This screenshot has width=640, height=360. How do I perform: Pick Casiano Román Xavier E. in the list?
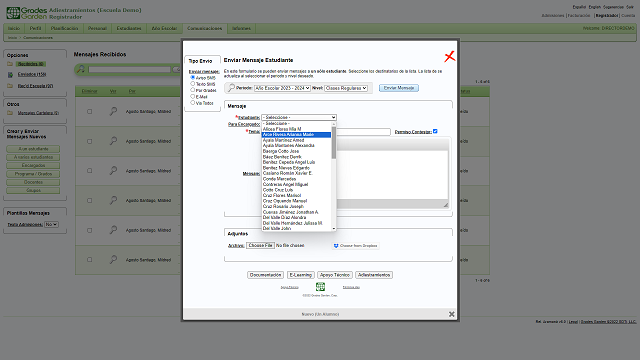(x=296, y=173)
